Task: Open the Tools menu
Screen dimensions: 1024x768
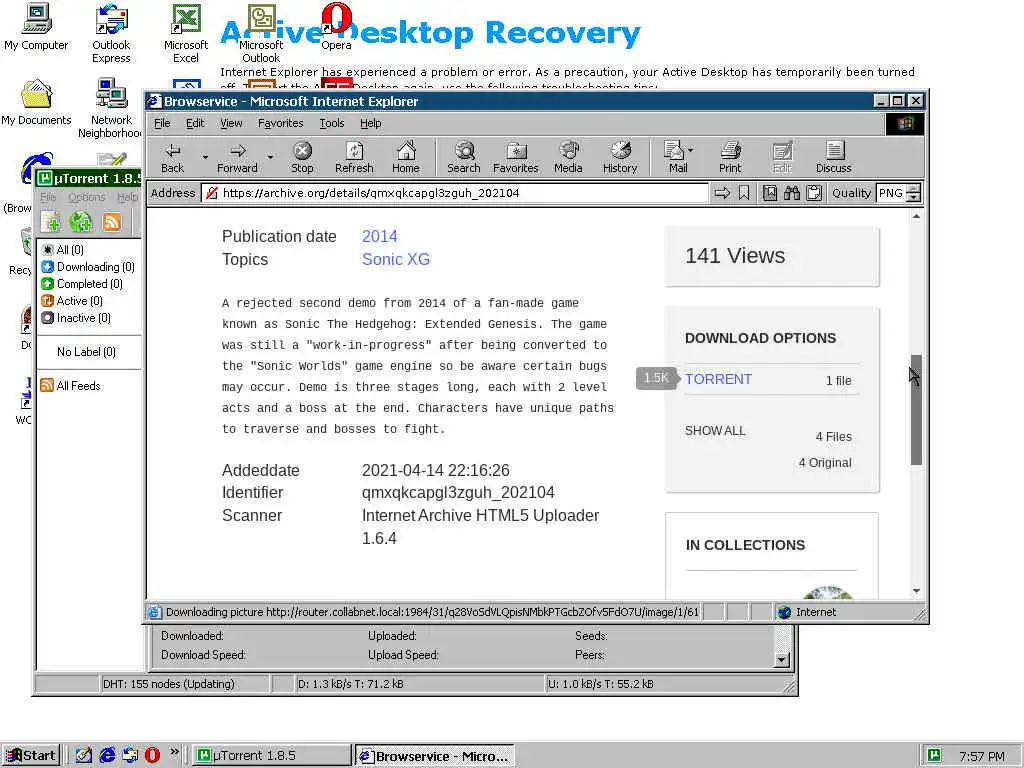Action: pos(331,123)
